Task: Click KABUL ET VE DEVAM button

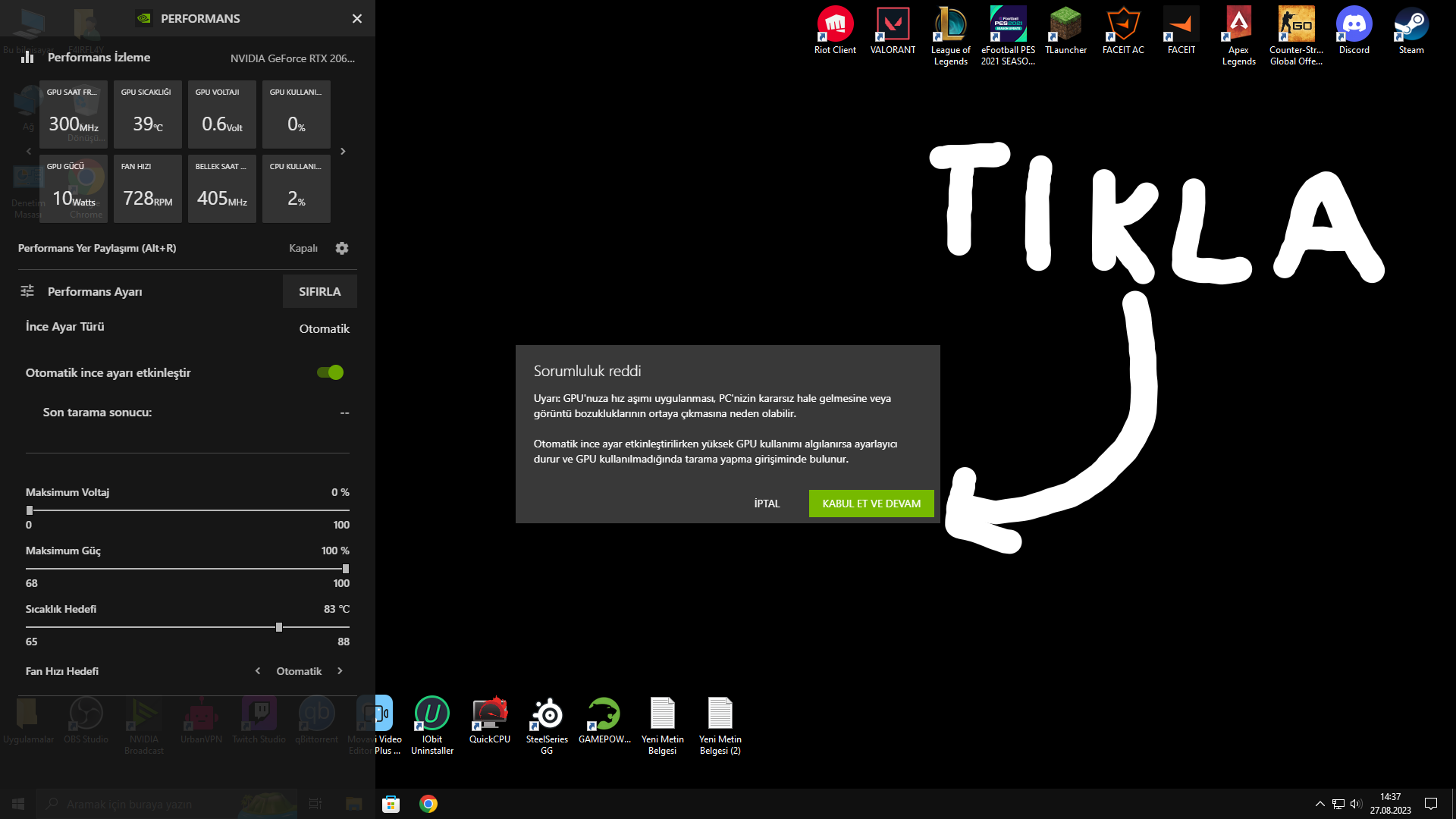Action: point(871,504)
